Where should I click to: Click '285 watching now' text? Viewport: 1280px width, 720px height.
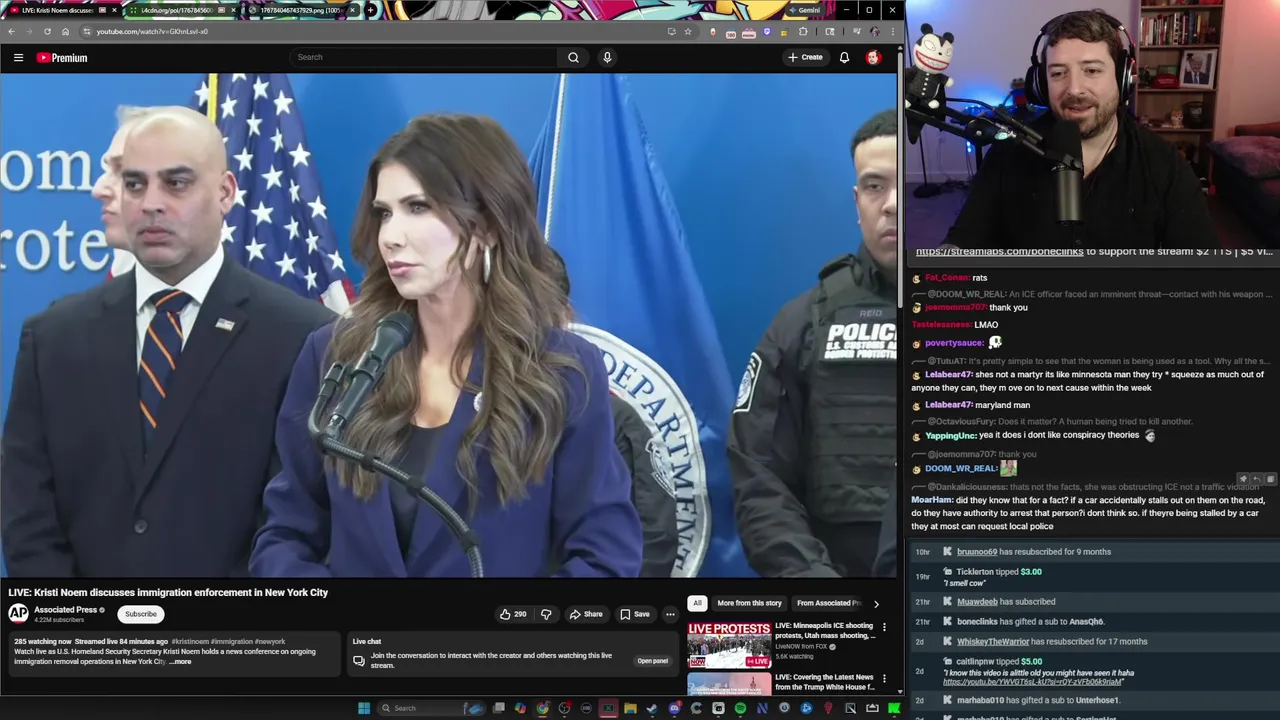click(x=43, y=642)
